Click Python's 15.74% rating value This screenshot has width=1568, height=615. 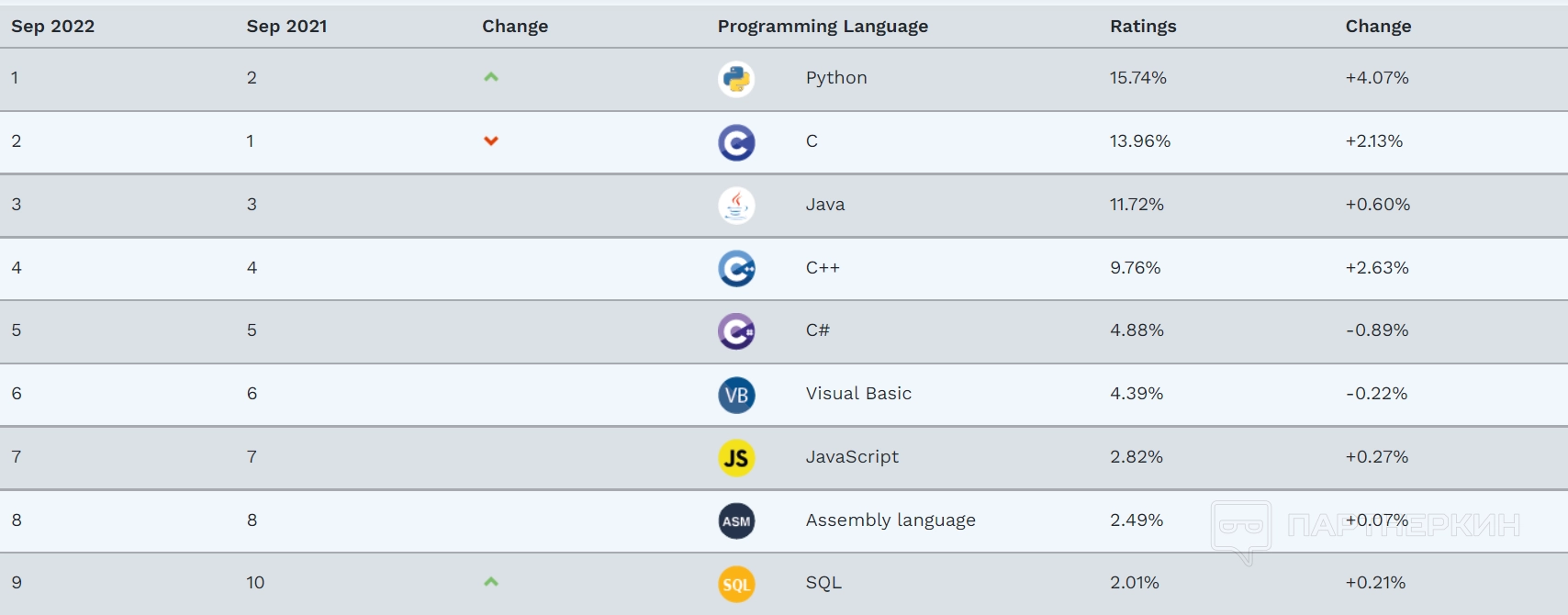point(1137,78)
